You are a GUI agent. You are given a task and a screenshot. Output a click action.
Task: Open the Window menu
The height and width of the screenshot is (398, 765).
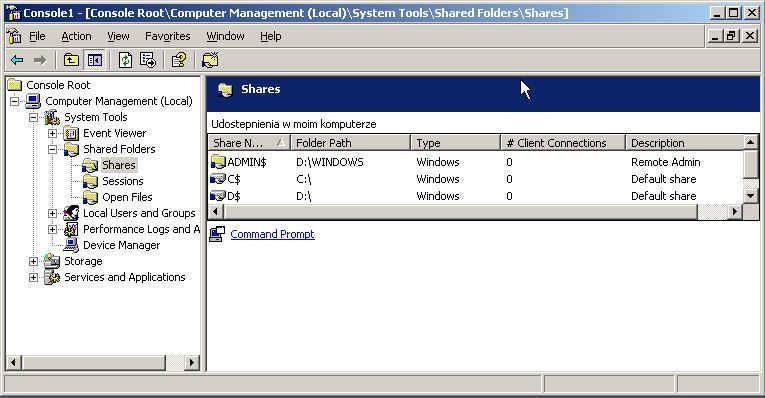coord(225,36)
